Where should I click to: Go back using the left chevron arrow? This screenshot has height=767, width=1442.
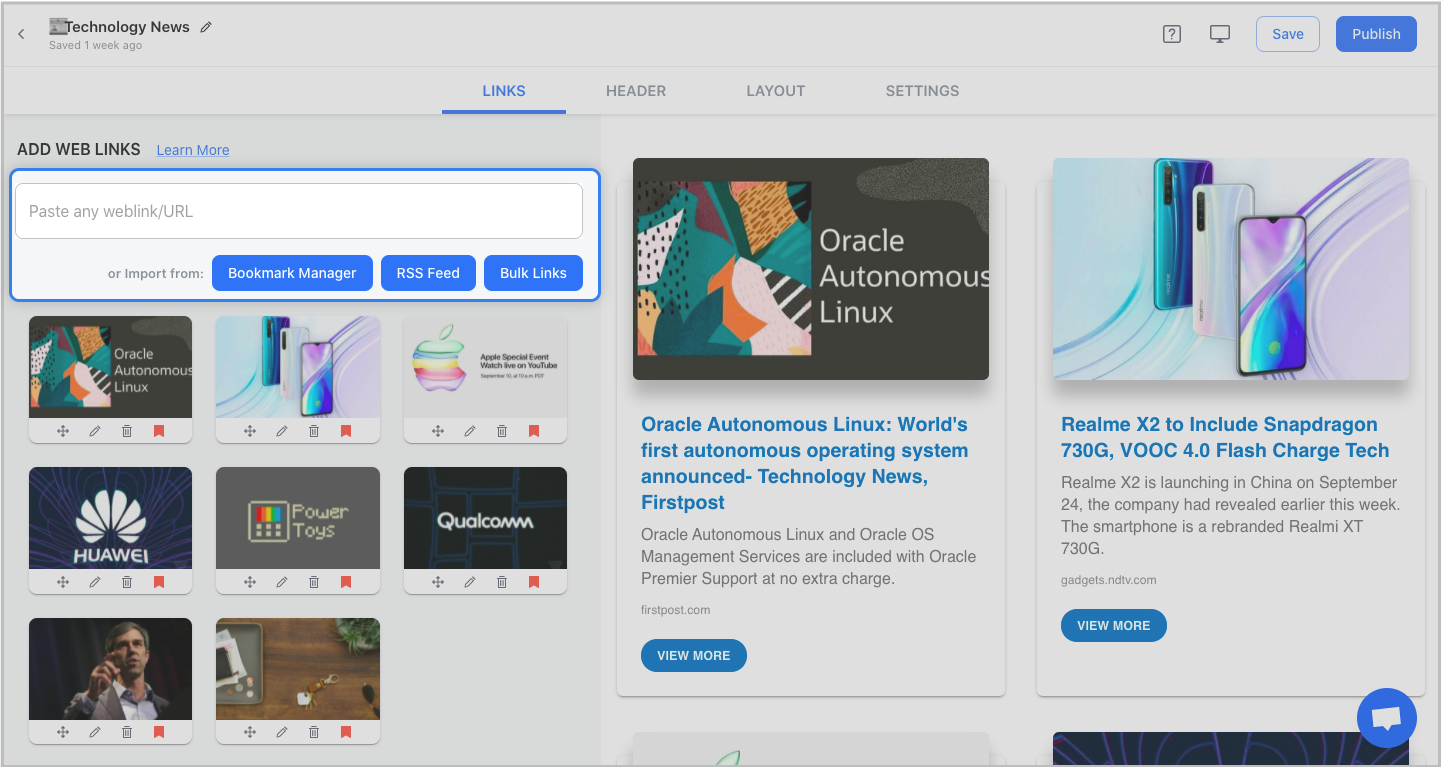[x=21, y=34]
